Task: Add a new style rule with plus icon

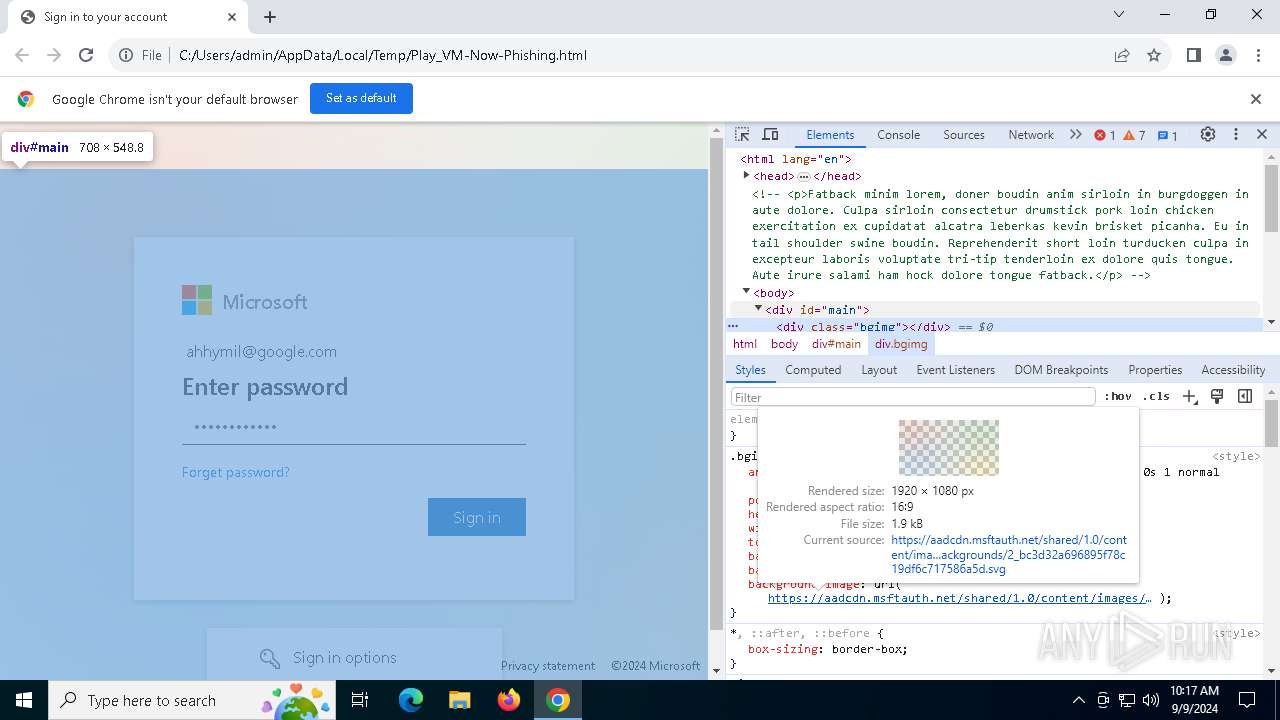Action: pyautogui.click(x=1189, y=397)
